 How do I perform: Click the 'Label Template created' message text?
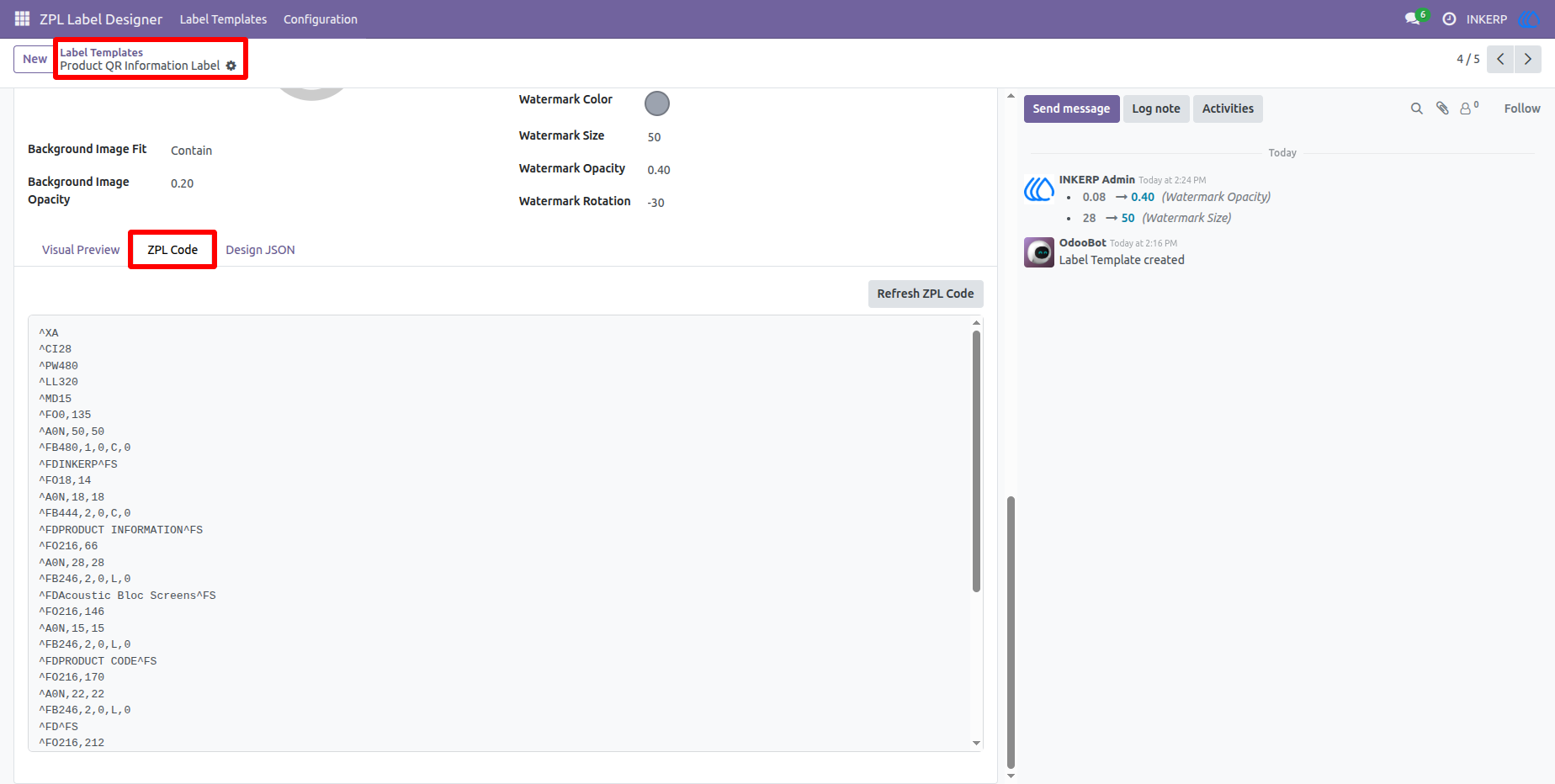1122,260
